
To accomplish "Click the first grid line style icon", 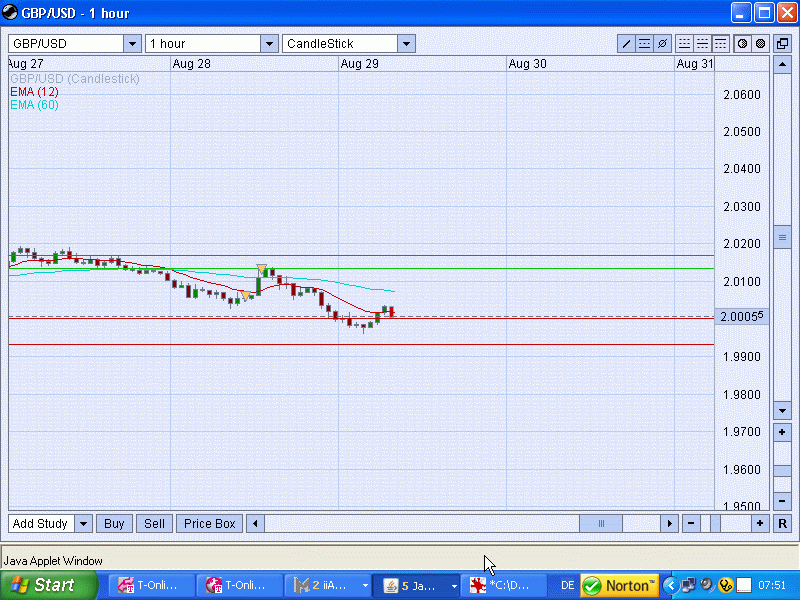I will point(684,44).
